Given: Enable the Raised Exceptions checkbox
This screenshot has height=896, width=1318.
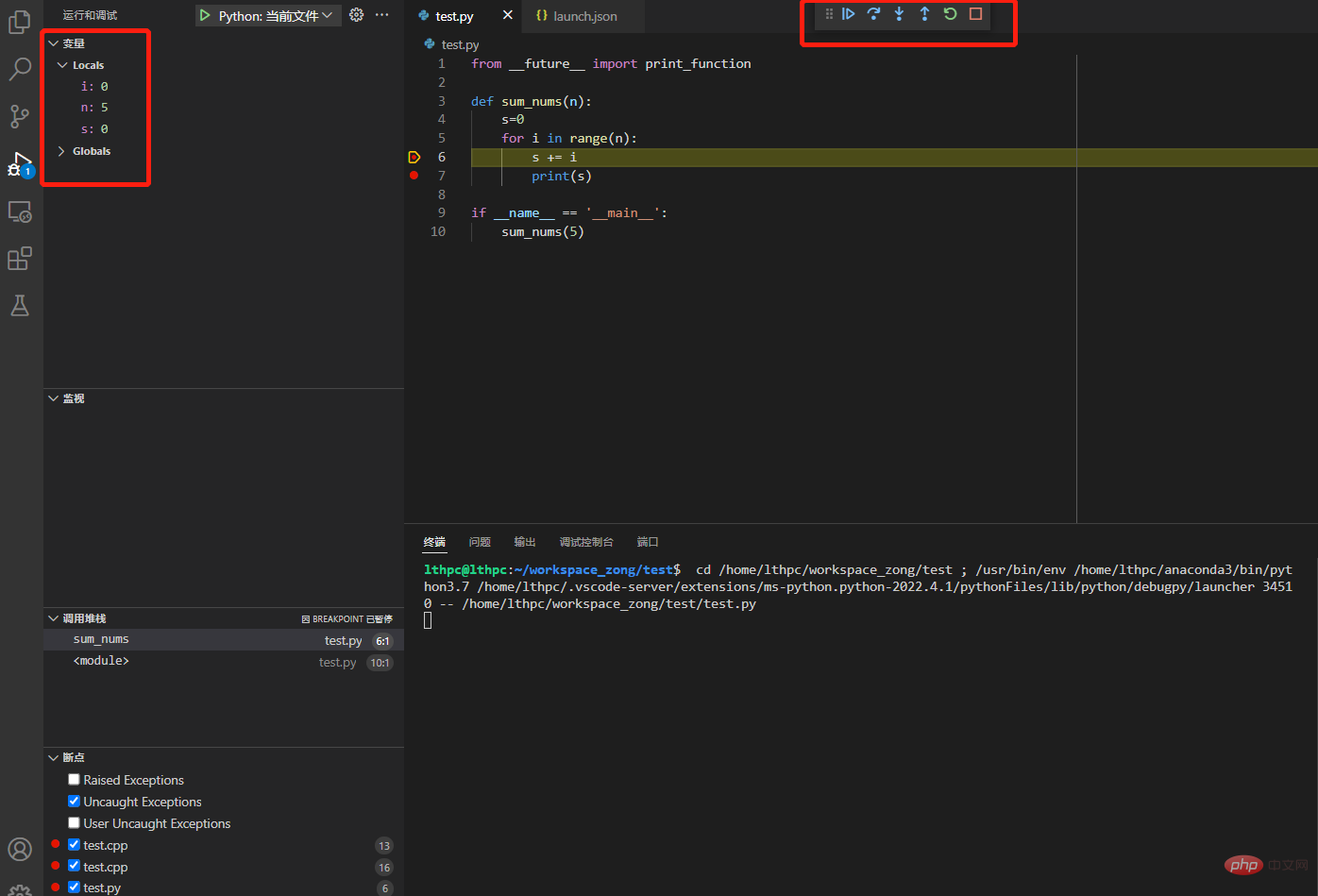Looking at the screenshot, I should point(74,780).
